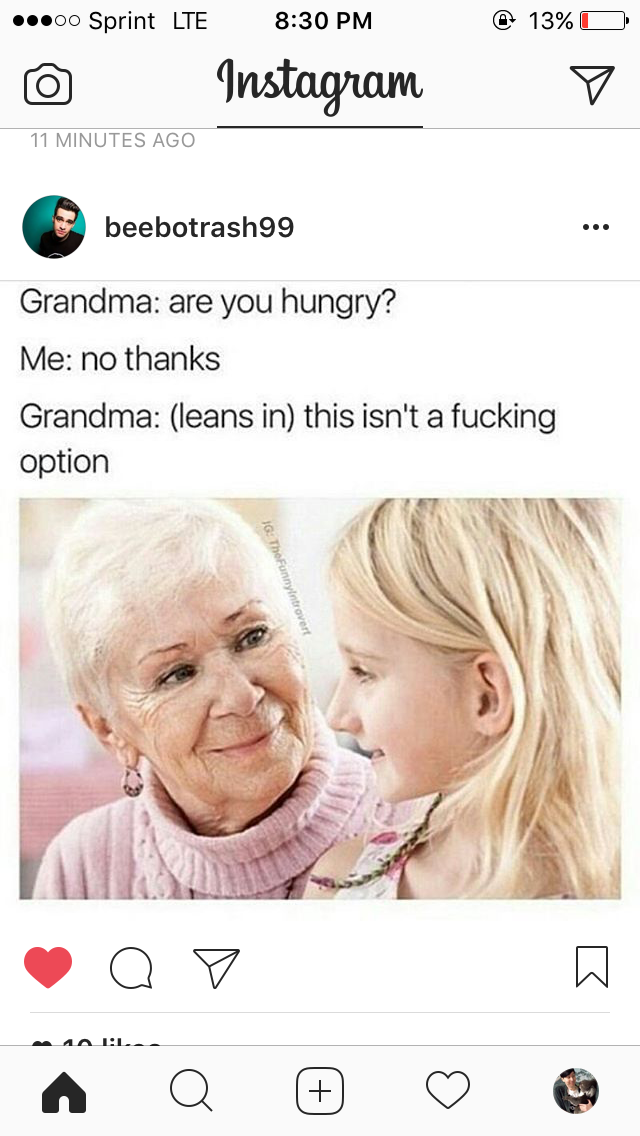This screenshot has width=640, height=1136.
Task: Tap the Instagram logo title
Action: point(320,85)
